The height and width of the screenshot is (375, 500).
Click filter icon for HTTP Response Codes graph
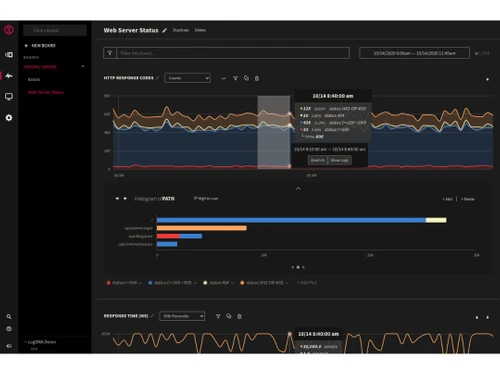click(235, 78)
